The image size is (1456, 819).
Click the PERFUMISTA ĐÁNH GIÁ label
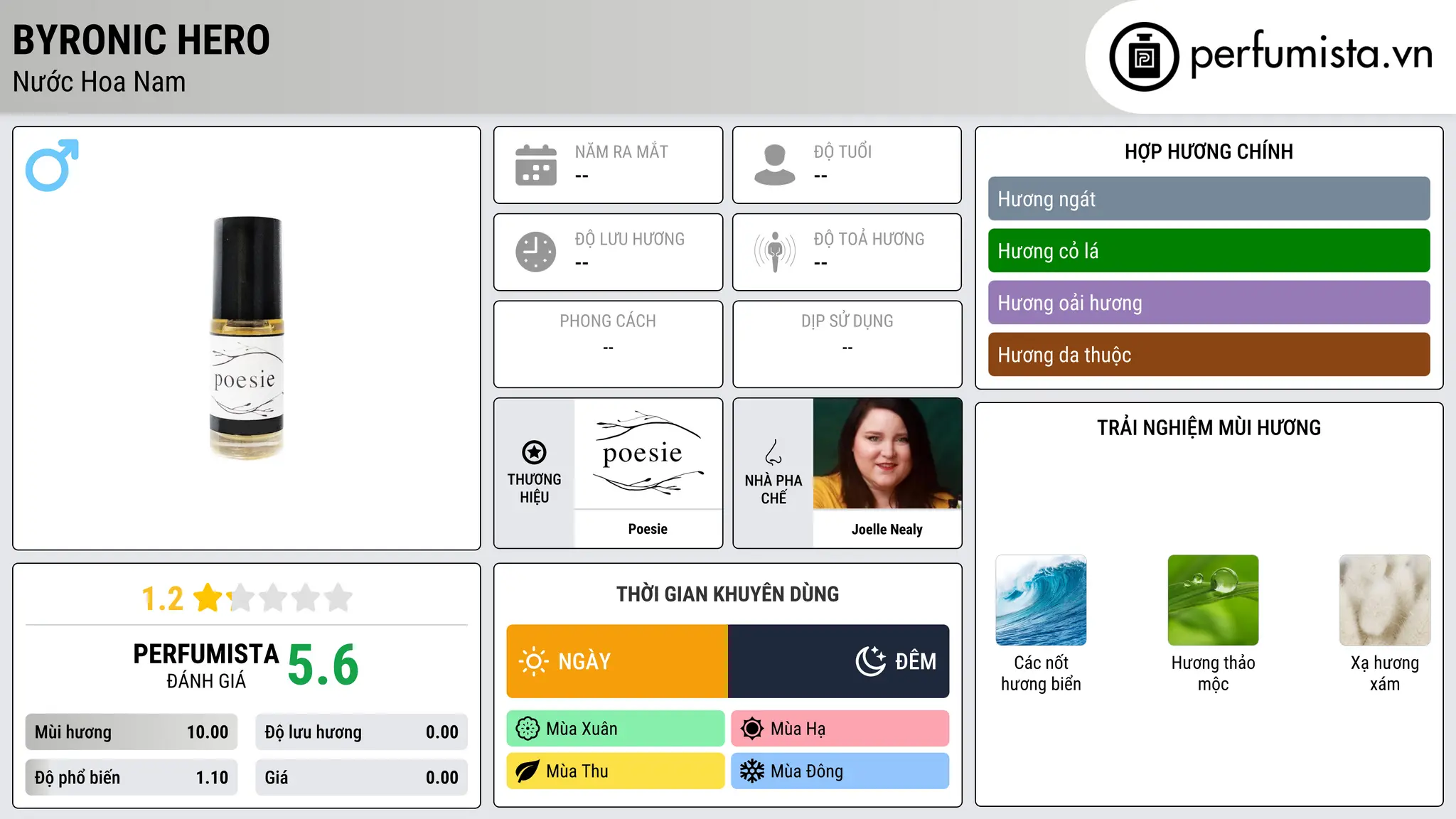(x=206, y=665)
